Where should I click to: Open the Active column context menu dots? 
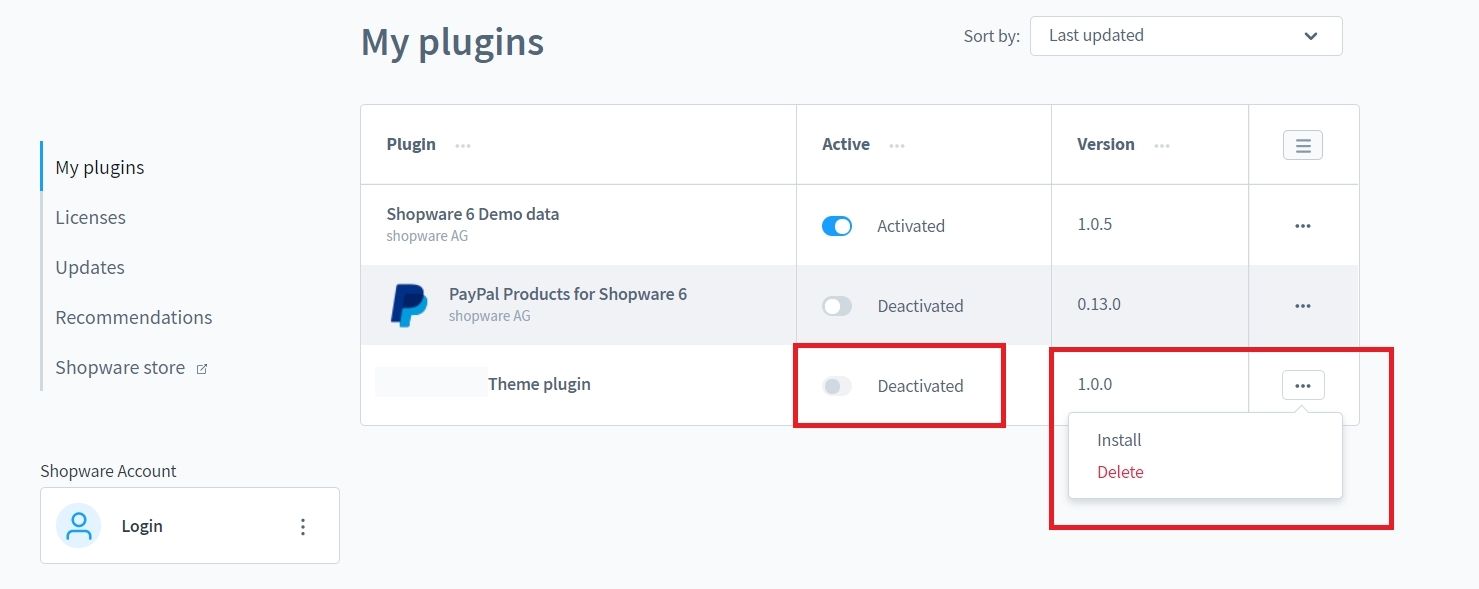pyautogui.click(x=897, y=145)
